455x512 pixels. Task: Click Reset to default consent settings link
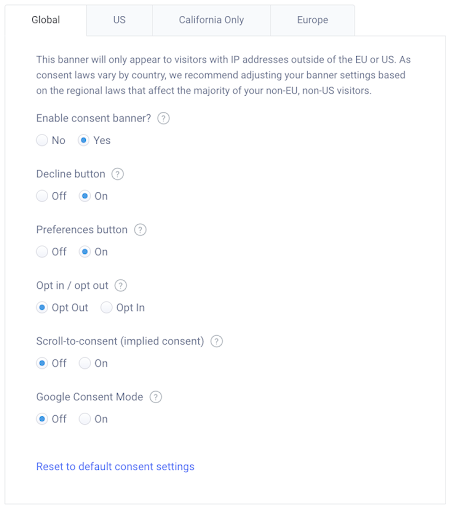115,466
